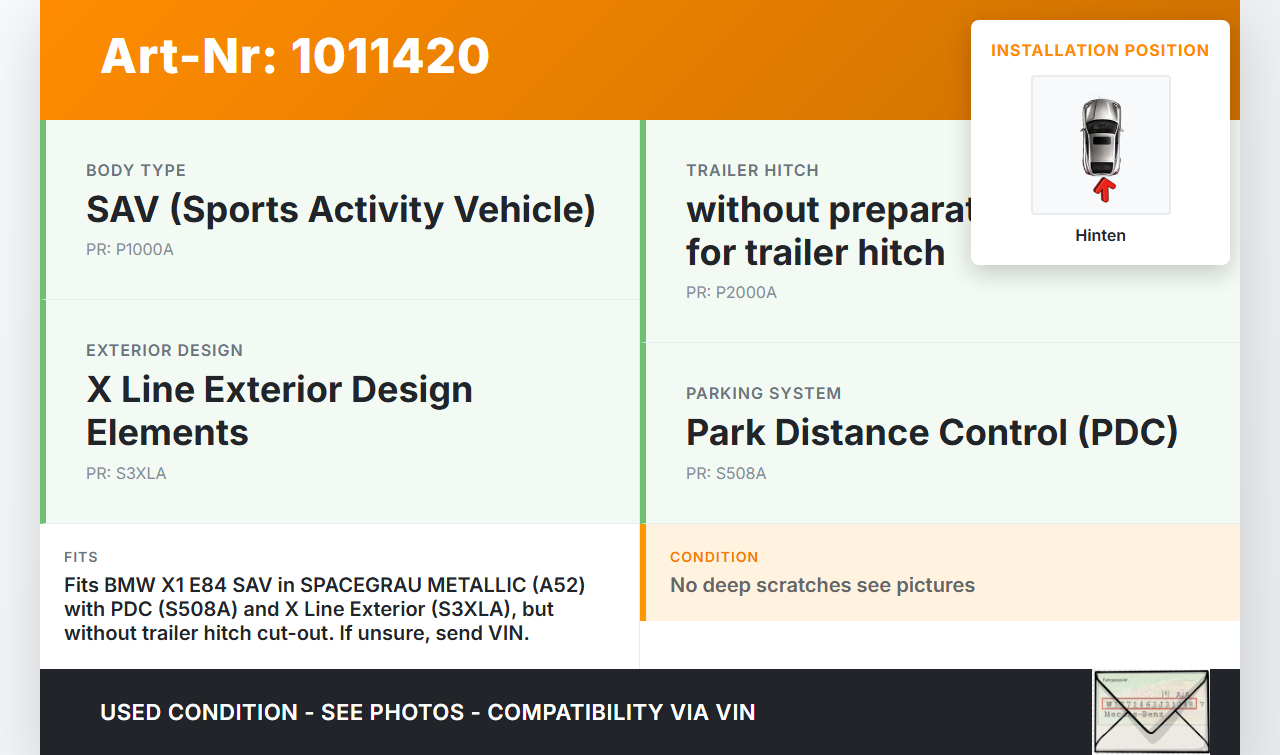Click the No deep scratches condition note
Screen dimensions: 1280x755
822,585
